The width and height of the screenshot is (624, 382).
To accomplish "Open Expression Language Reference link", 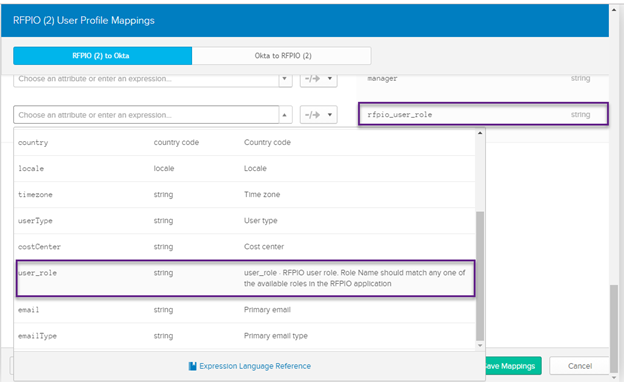I will 255,366.
